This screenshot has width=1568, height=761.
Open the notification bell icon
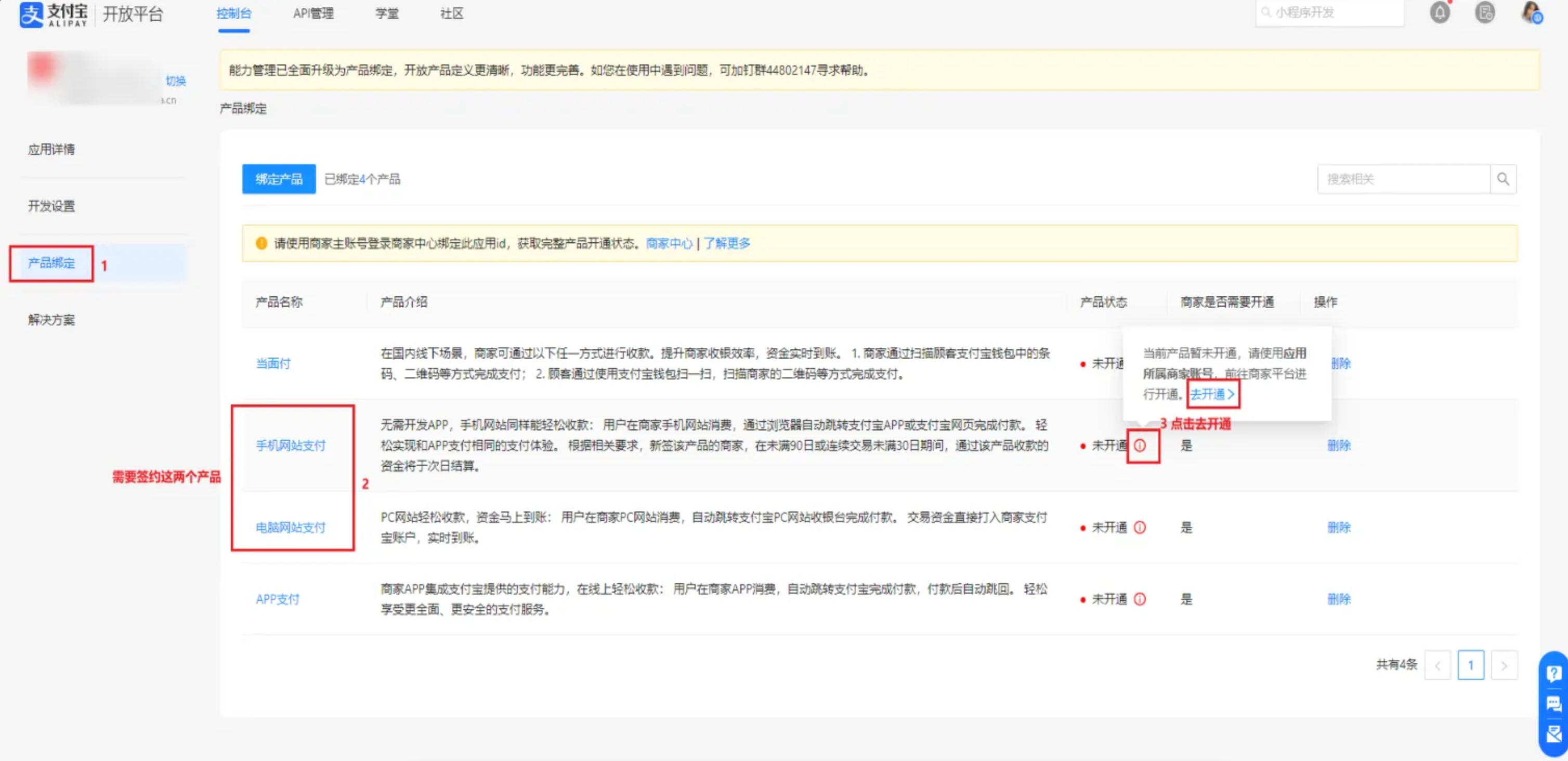tap(1439, 13)
